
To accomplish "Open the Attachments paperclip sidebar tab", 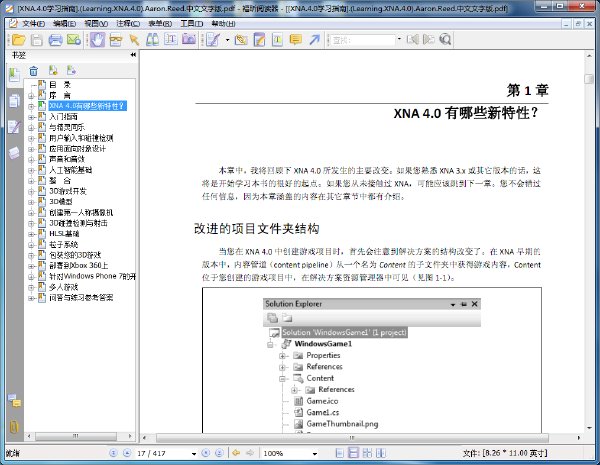I will (x=14, y=426).
